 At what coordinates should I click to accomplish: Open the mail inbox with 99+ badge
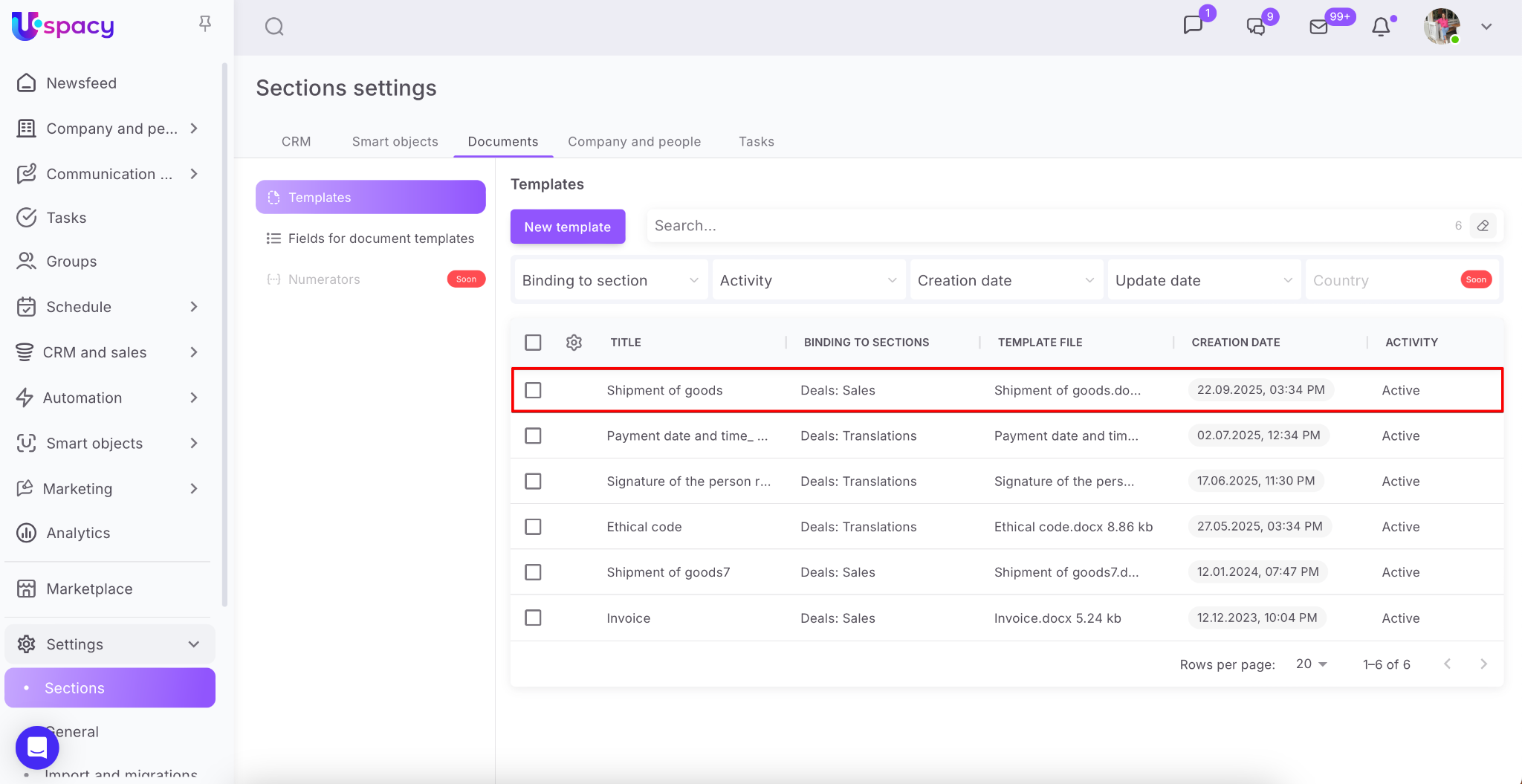1318,27
